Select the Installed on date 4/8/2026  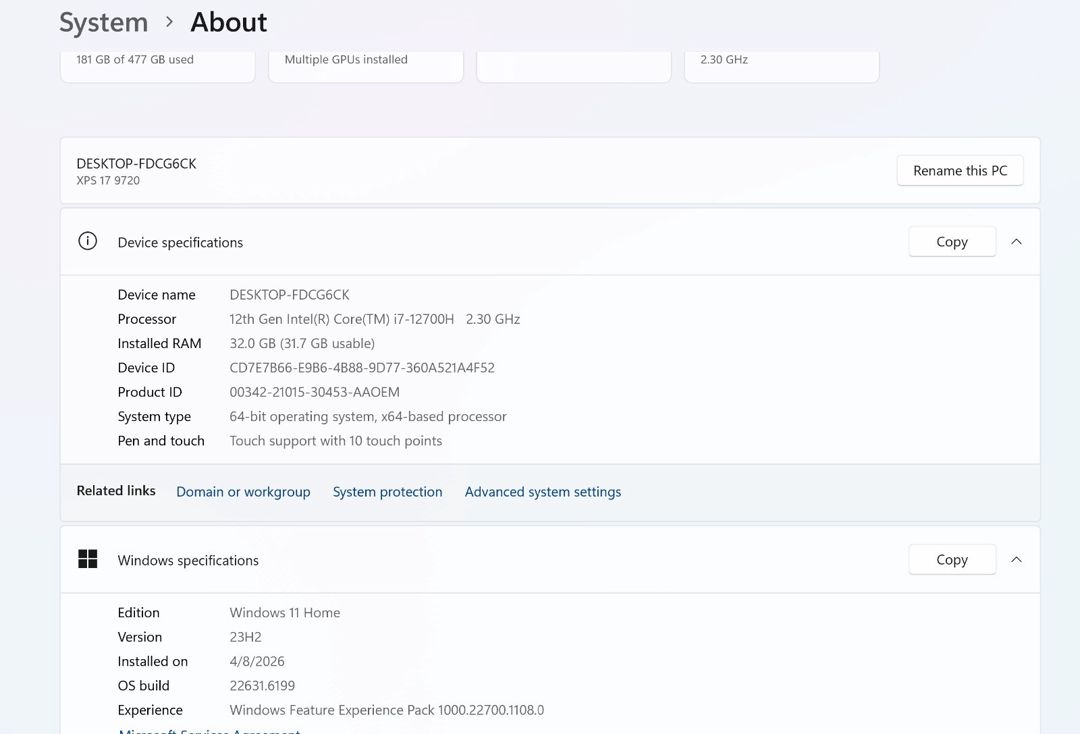[257, 661]
